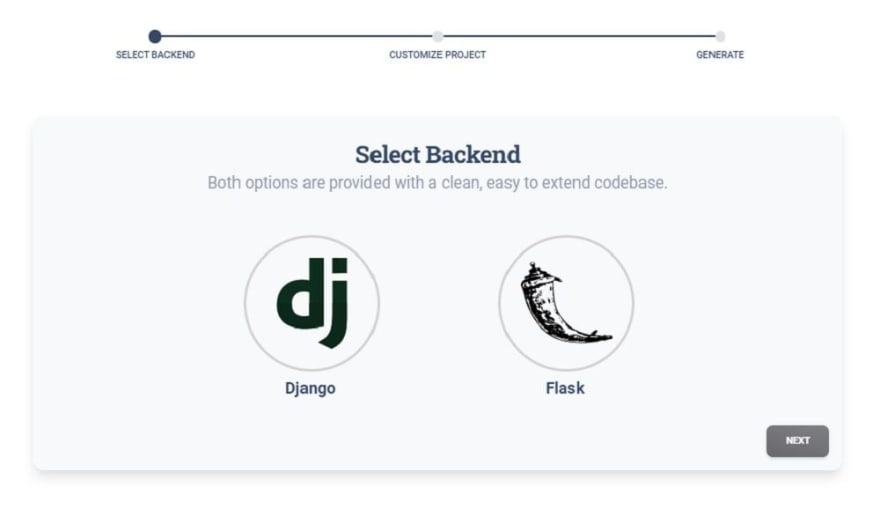Click the letter d in the Django logo

[301, 294]
